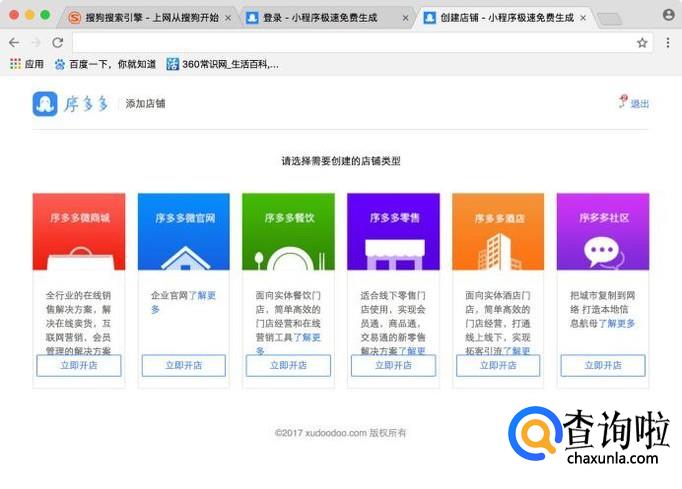Click the 序多多 octopus logo

(x=45, y=104)
